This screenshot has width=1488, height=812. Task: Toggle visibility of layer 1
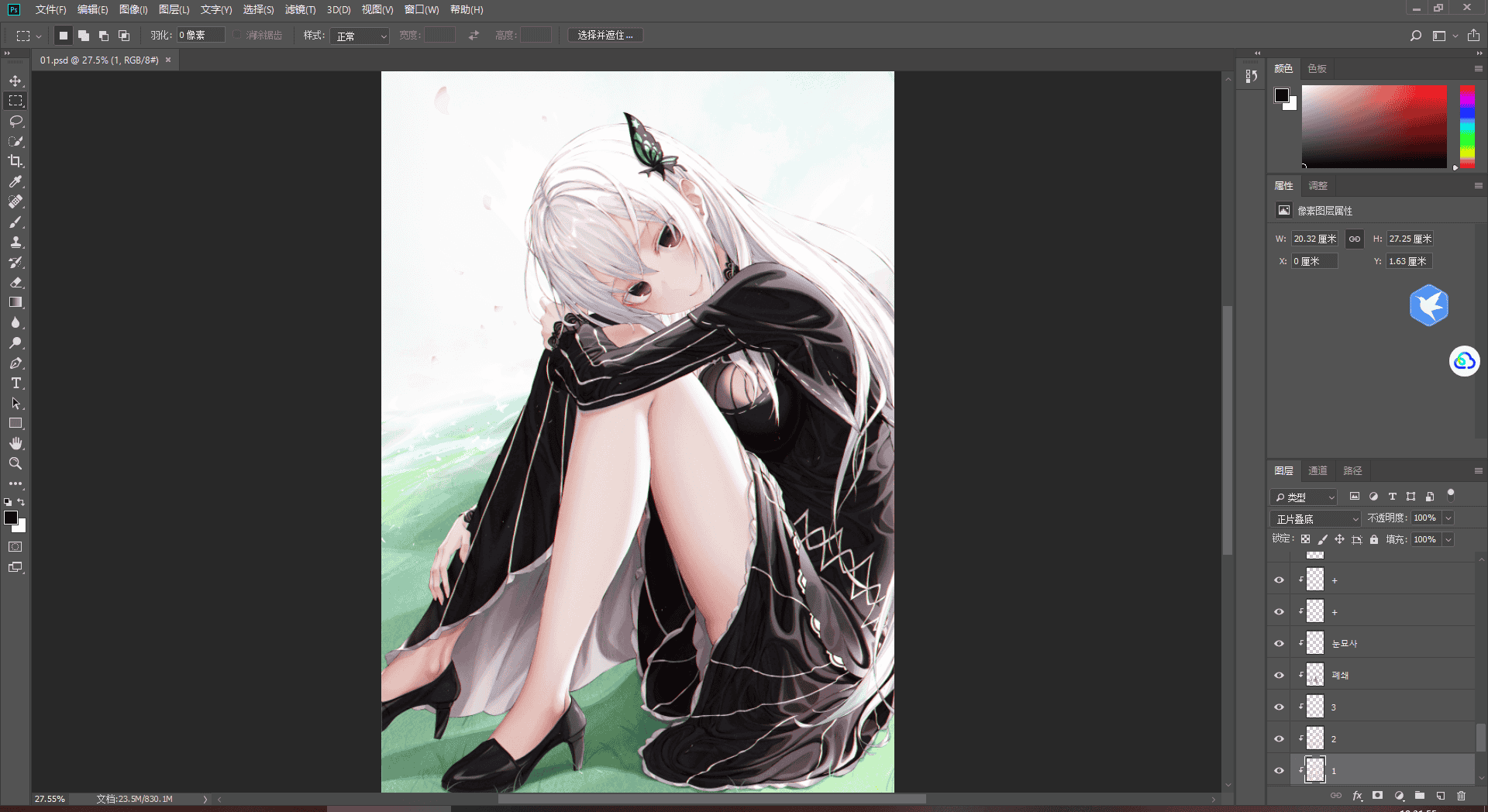(1280, 770)
